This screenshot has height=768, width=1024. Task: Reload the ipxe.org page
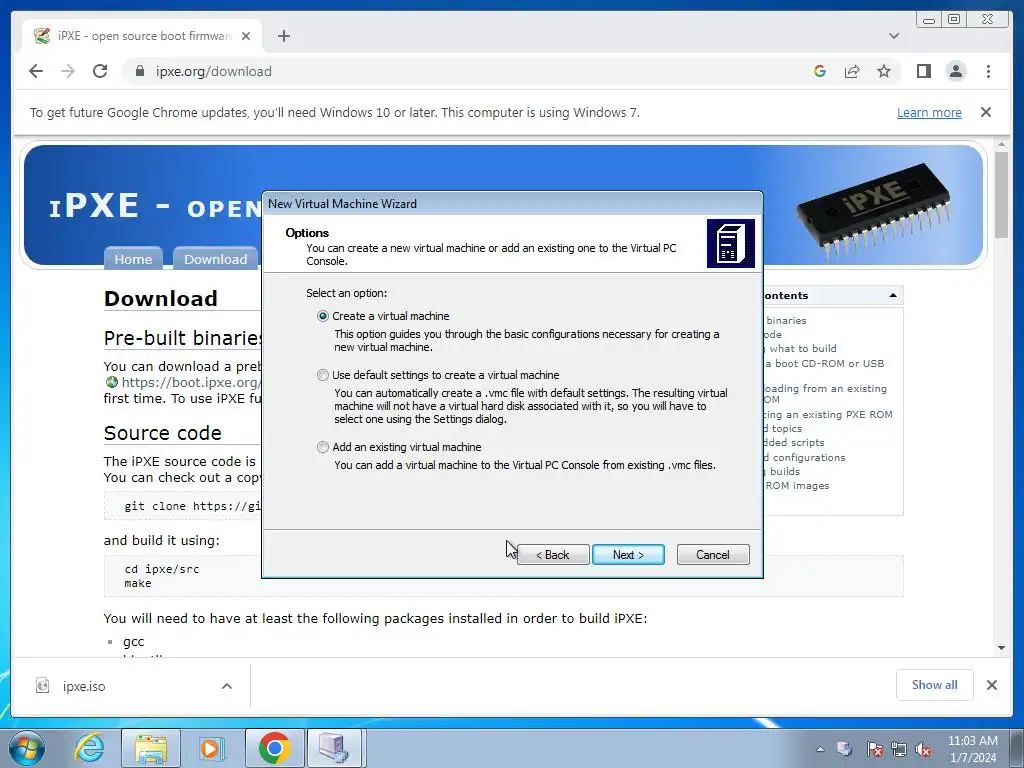(x=100, y=71)
